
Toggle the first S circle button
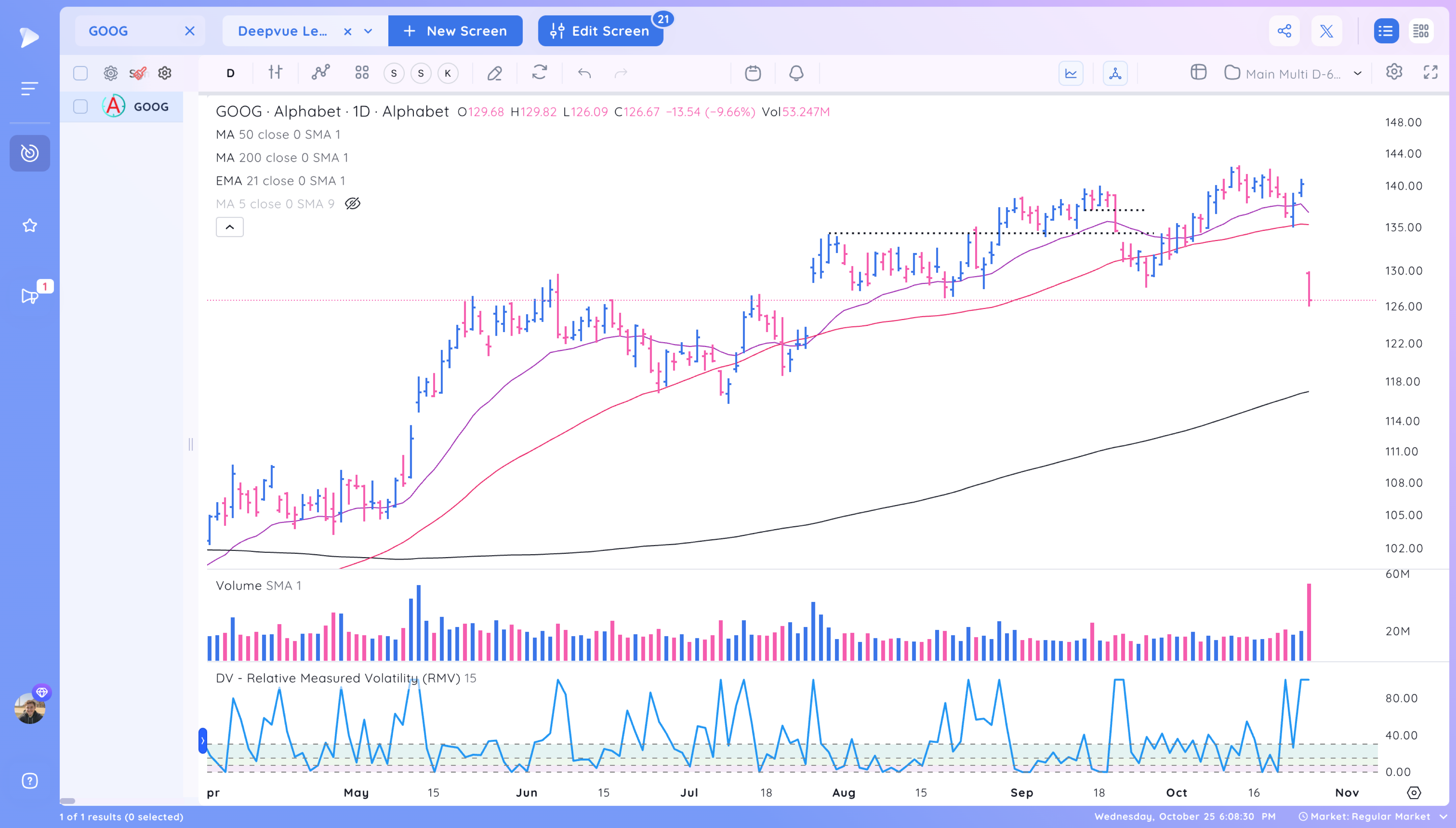click(394, 73)
